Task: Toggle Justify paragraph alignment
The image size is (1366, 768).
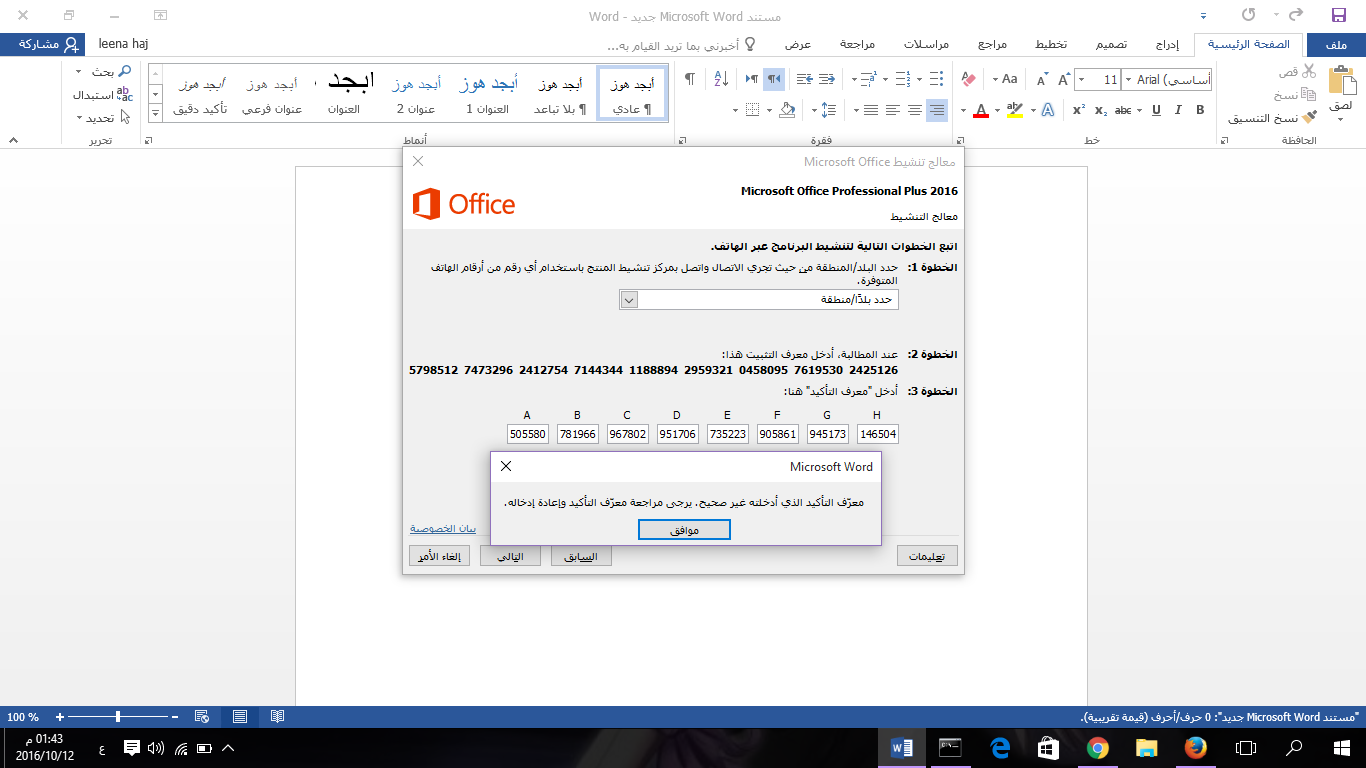Action: tap(871, 110)
